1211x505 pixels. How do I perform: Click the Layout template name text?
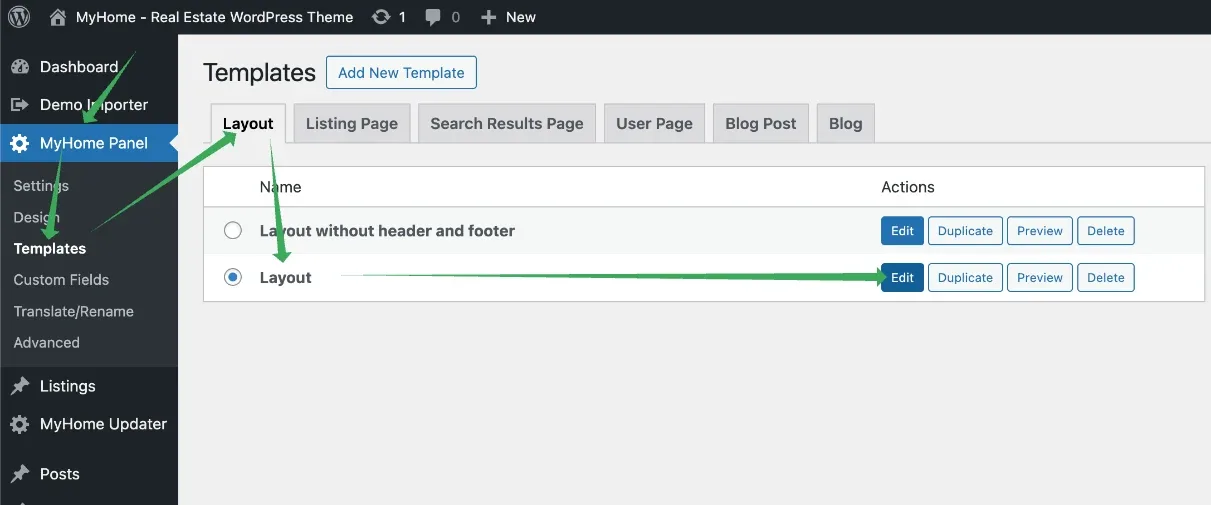tap(285, 278)
